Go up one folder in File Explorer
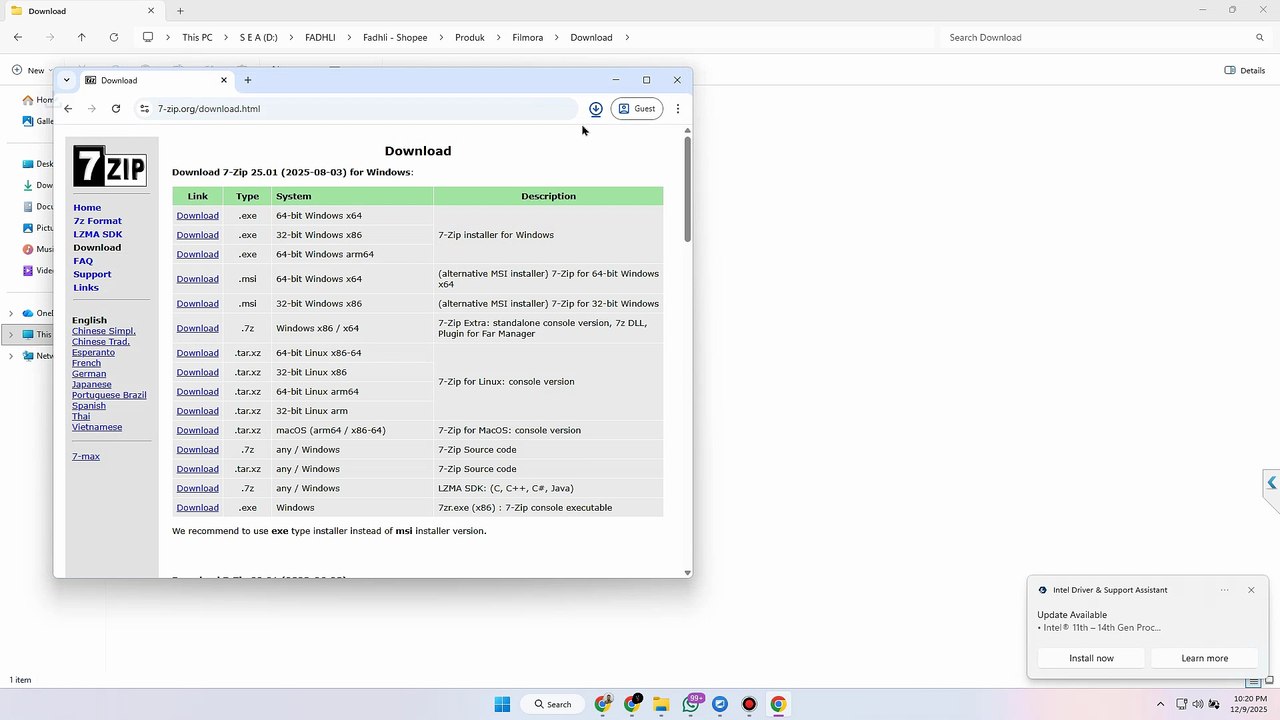This screenshot has height=720, width=1280. click(x=82, y=37)
